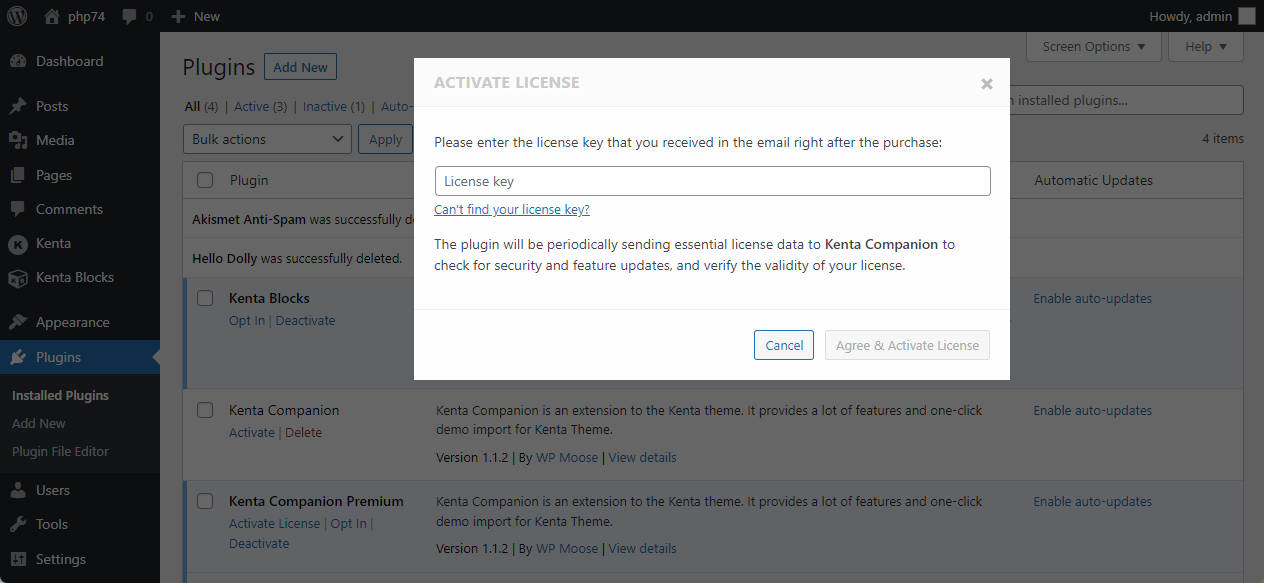Screen dimensions: 1264x583
Task: Open Pages icon in sidebar
Action: (x=18, y=175)
